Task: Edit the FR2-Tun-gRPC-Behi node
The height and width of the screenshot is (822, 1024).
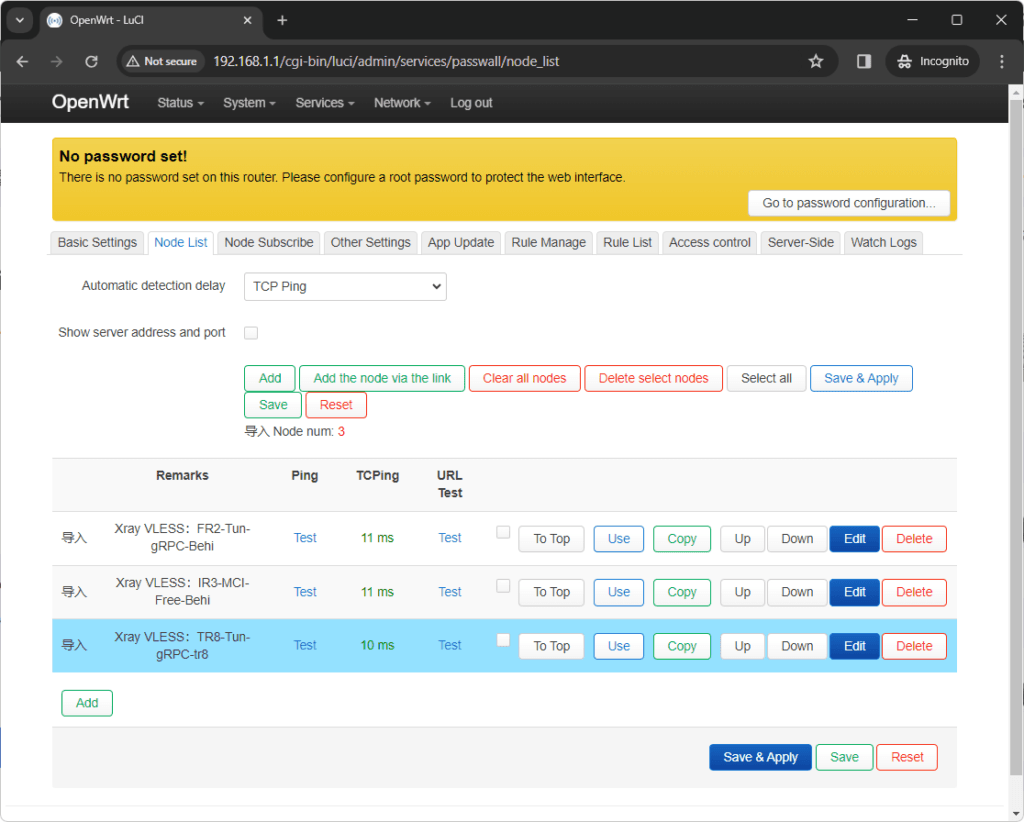Action: coord(854,539)
